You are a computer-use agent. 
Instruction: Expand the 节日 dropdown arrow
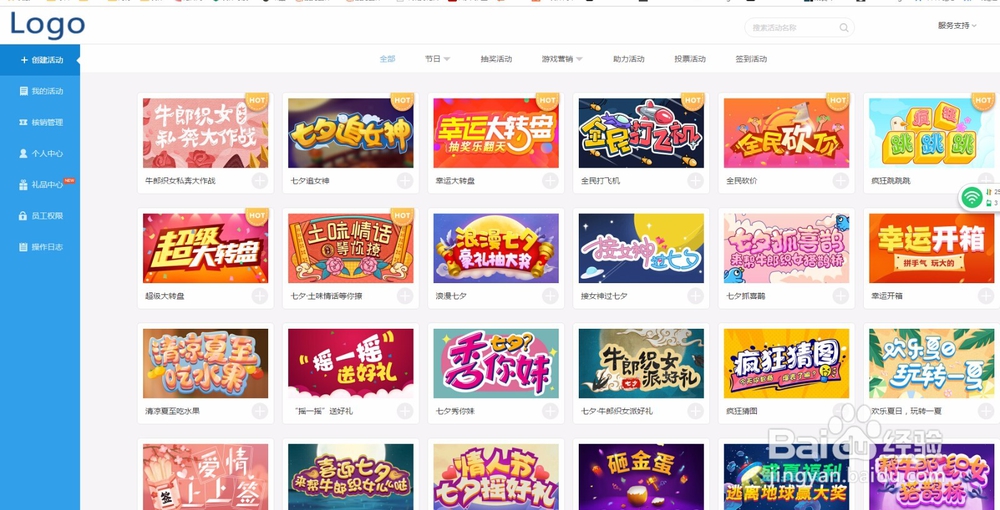click(x=447, y=59)
